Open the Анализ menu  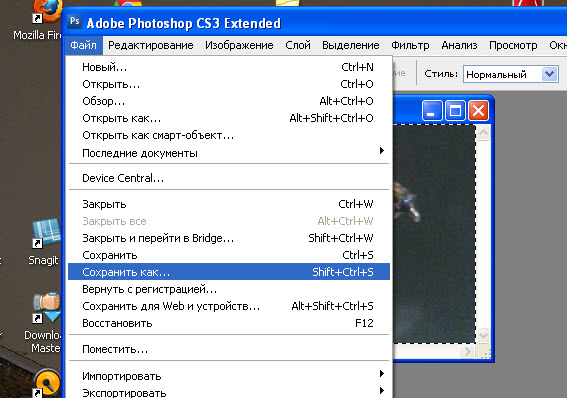(459, 46)
